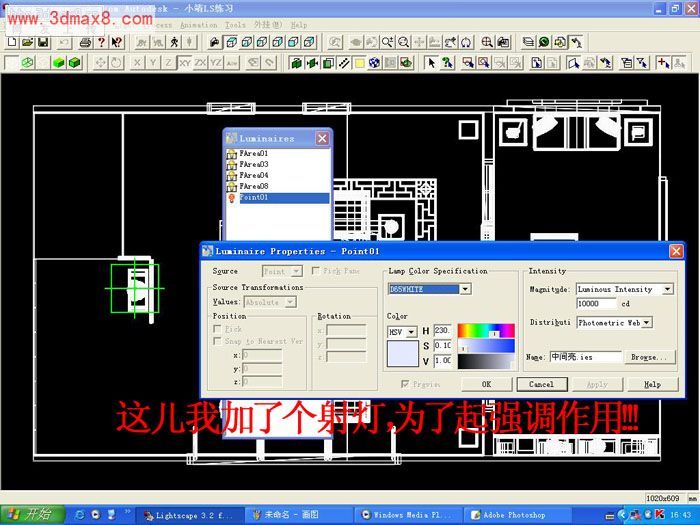Click the blue saturation slider bar
This screenshot has width=700, height=525.
click(486, 346)
